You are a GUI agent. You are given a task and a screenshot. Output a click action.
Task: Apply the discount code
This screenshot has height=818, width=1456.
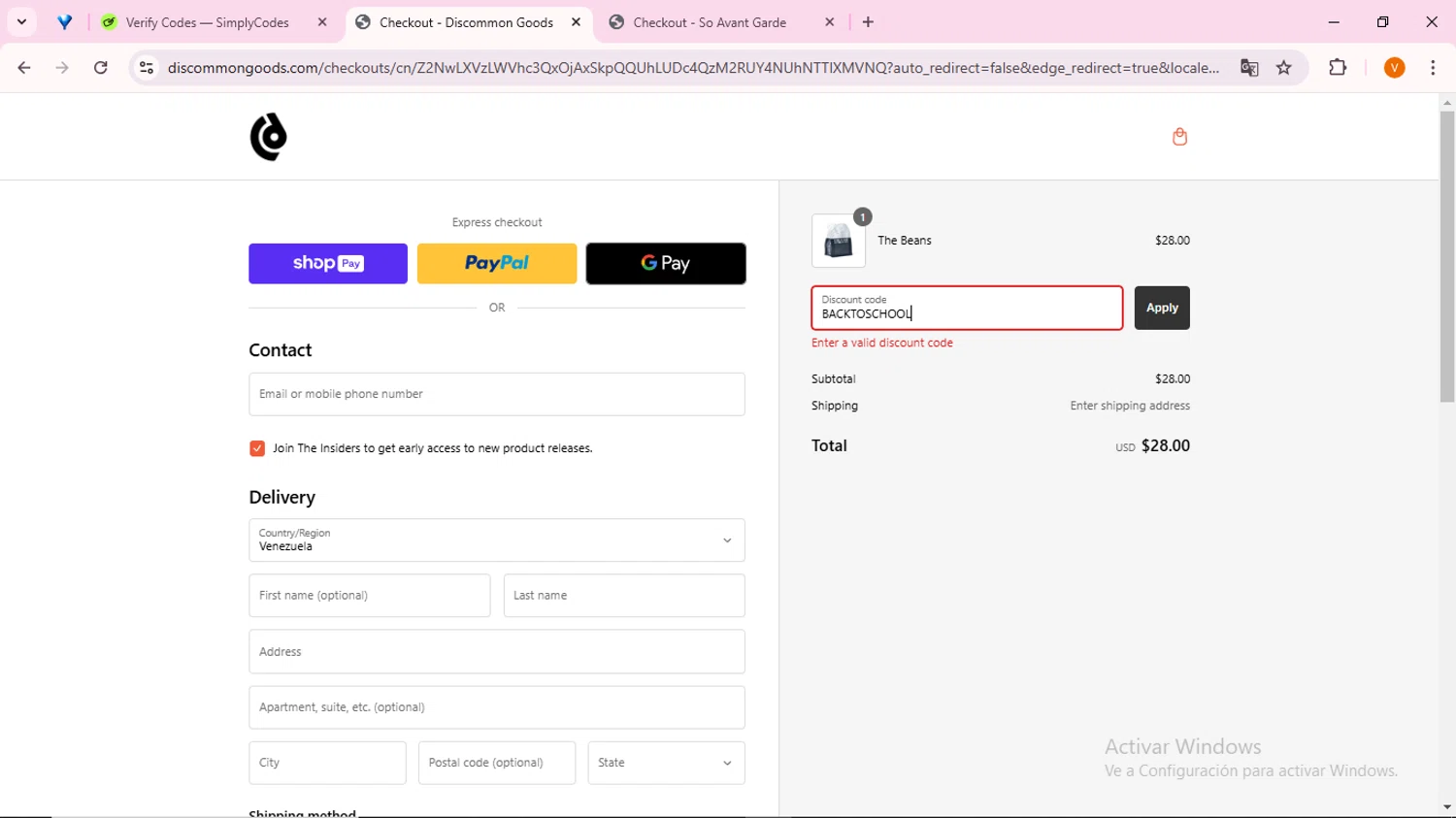click(x=1162, y=308)
